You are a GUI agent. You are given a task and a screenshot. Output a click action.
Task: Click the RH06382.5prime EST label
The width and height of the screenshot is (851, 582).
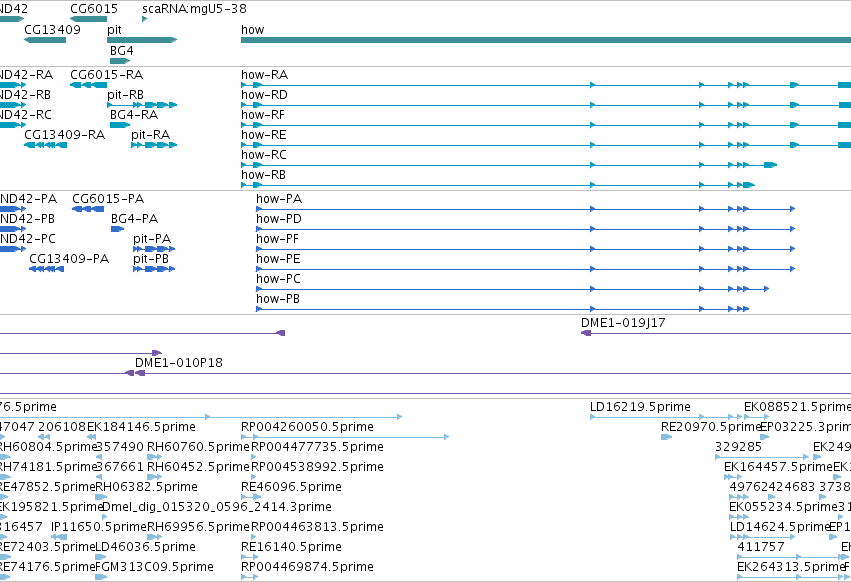pos(147,487)
